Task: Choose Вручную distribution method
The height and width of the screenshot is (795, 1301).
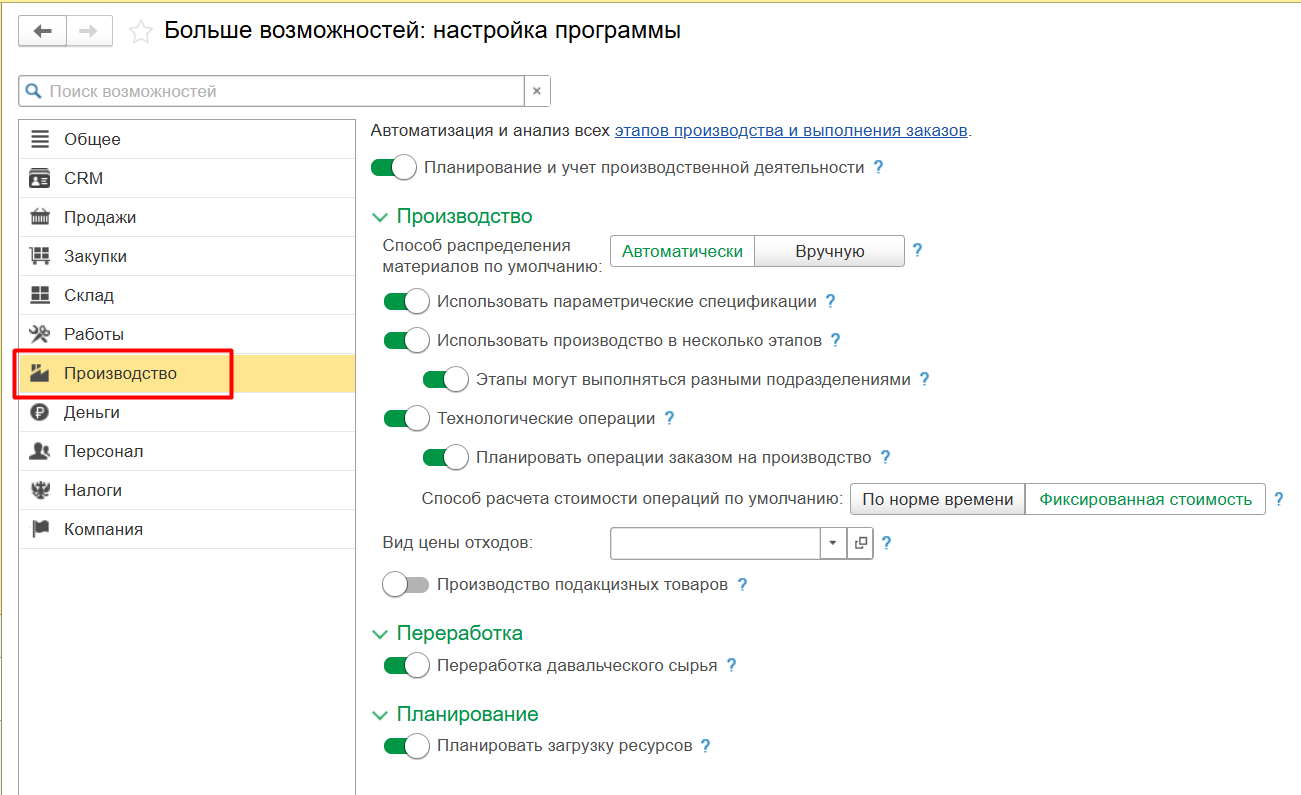Action: tap(829, 251)
